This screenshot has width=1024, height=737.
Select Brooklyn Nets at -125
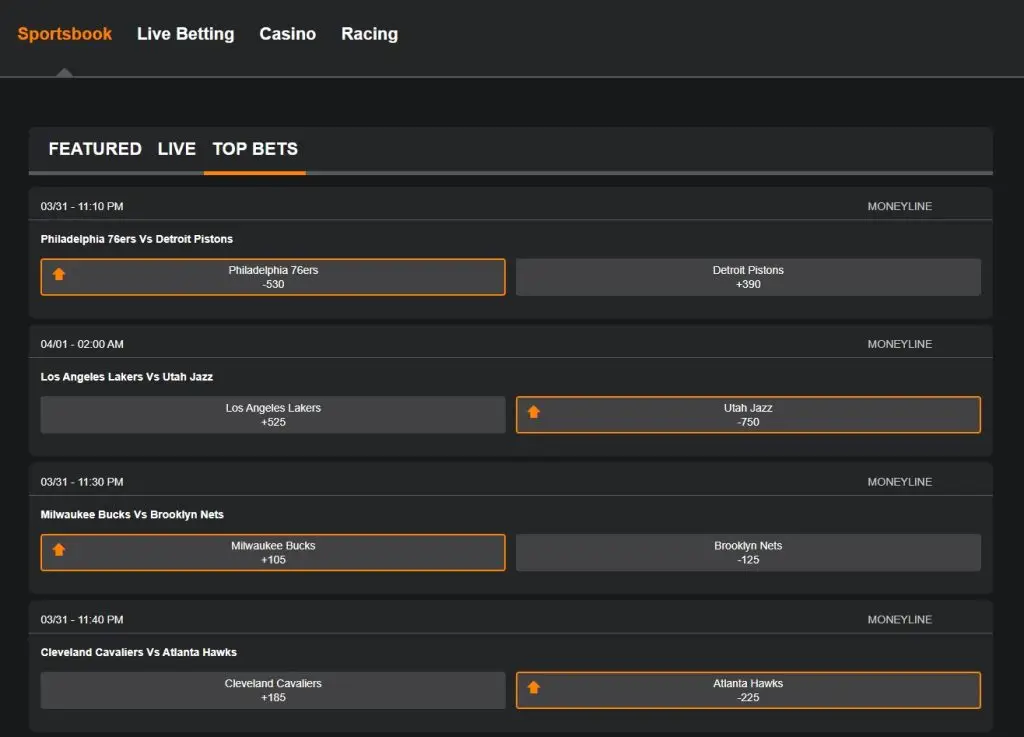[748, 552]
